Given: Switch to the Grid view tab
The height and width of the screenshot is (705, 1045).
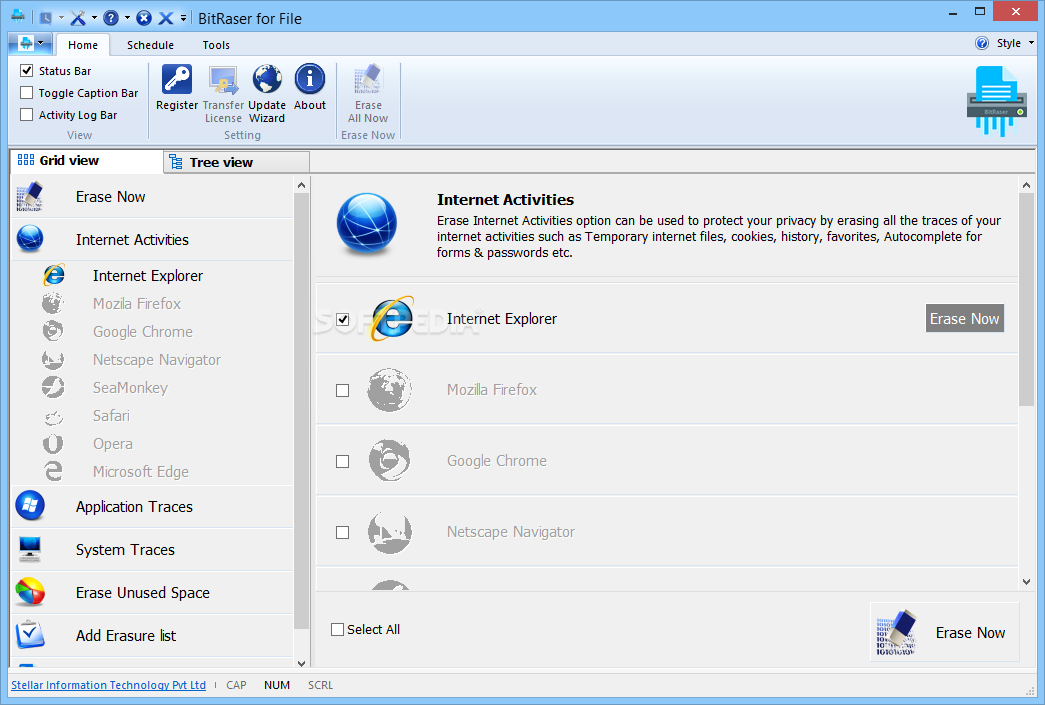Looking at the screenshot, I should pyautogui.click(x=87, y=161).
